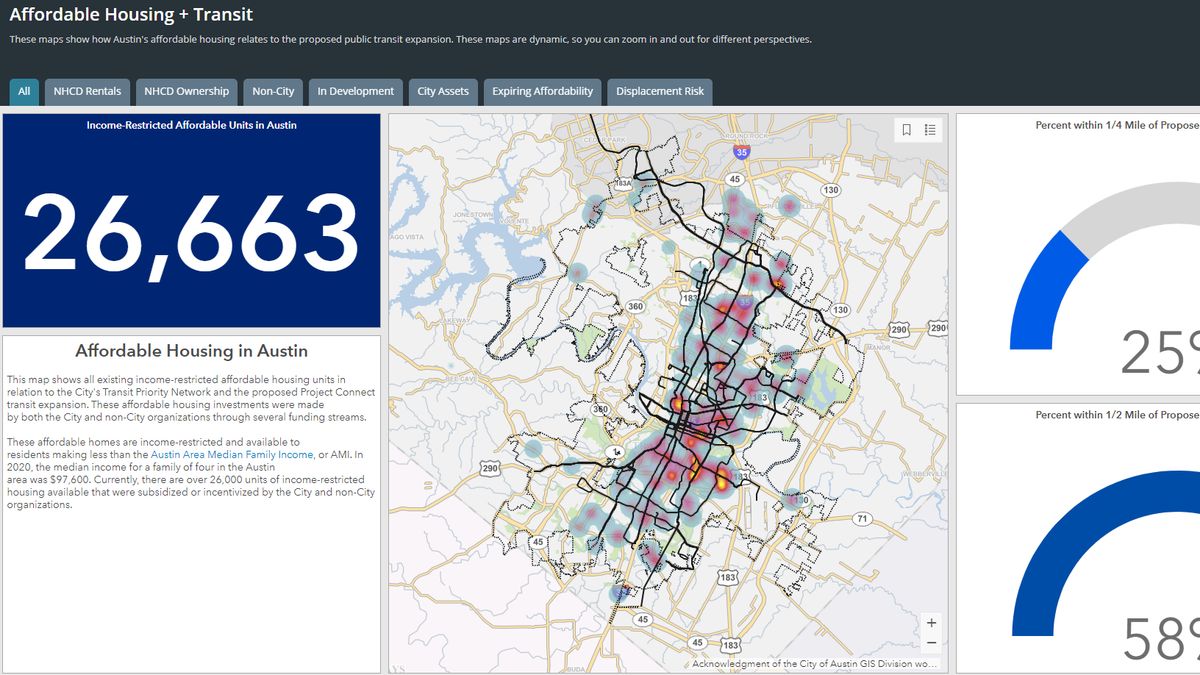The width and height of the screenshot is (1200, 675).
Task: Show the In Development tab
Action: point(356,91)
